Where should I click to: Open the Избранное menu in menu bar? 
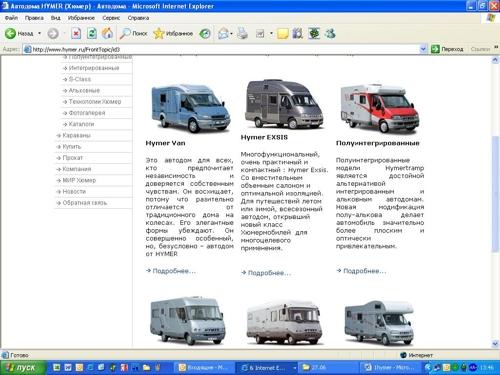point(81,18)
